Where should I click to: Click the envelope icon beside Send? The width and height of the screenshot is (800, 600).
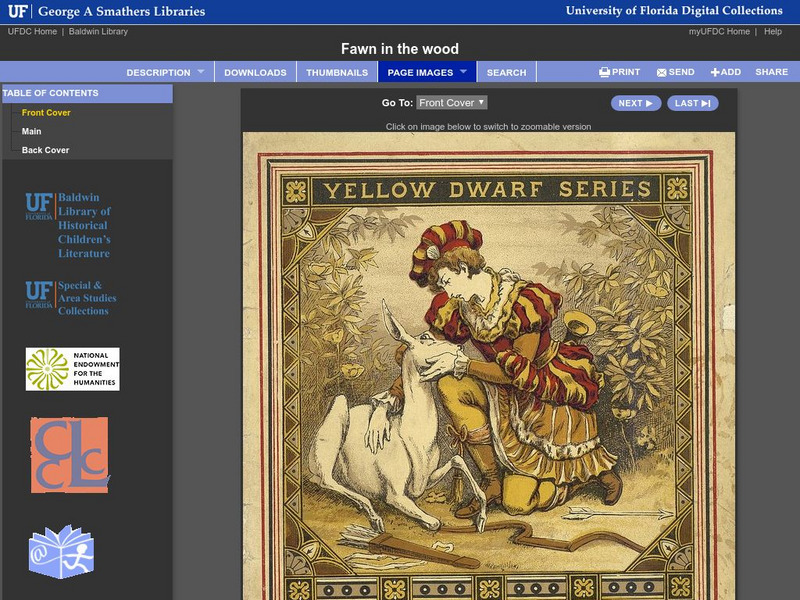tap(661, 72)
